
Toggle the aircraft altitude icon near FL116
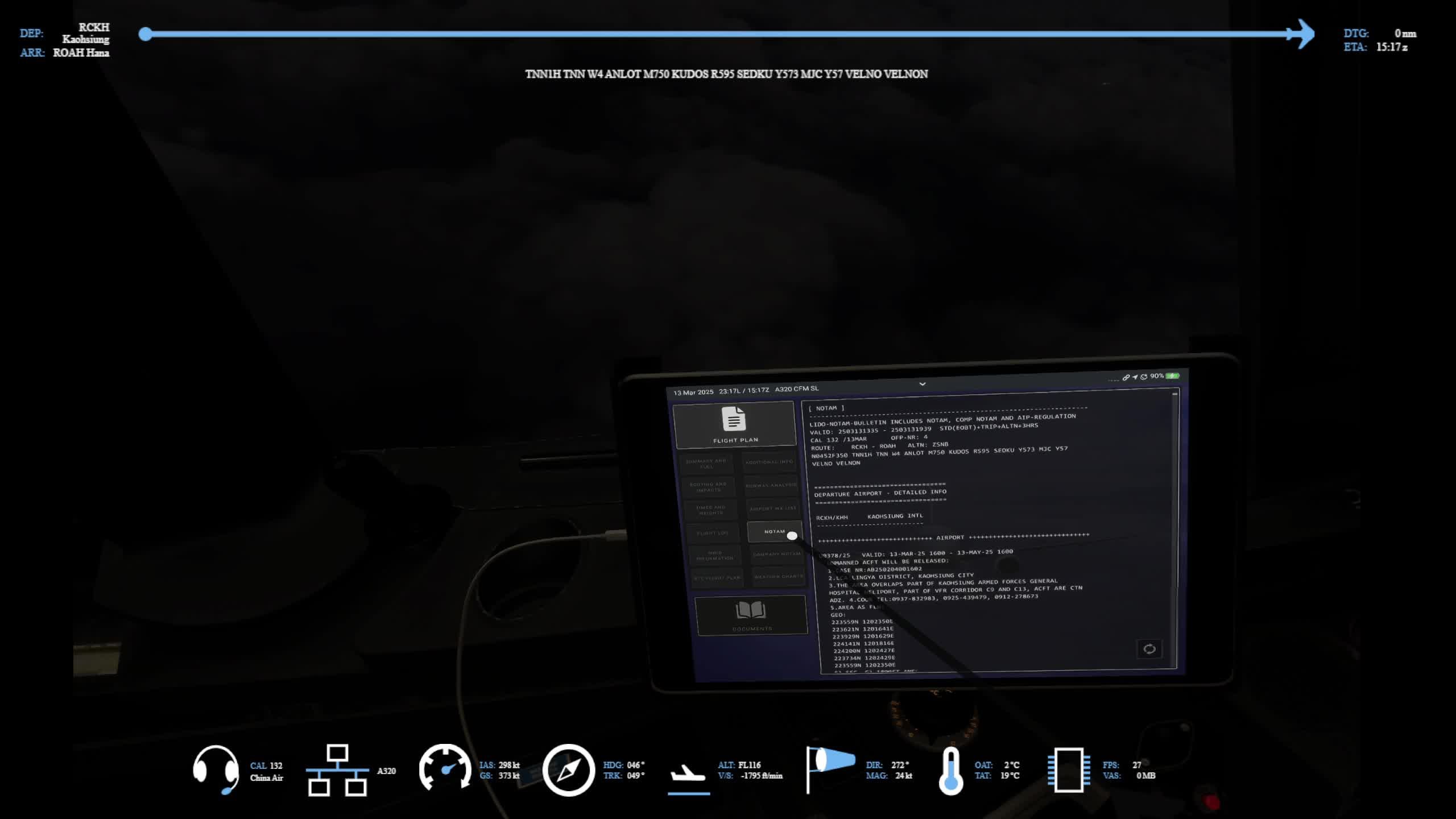coord(689,773)
